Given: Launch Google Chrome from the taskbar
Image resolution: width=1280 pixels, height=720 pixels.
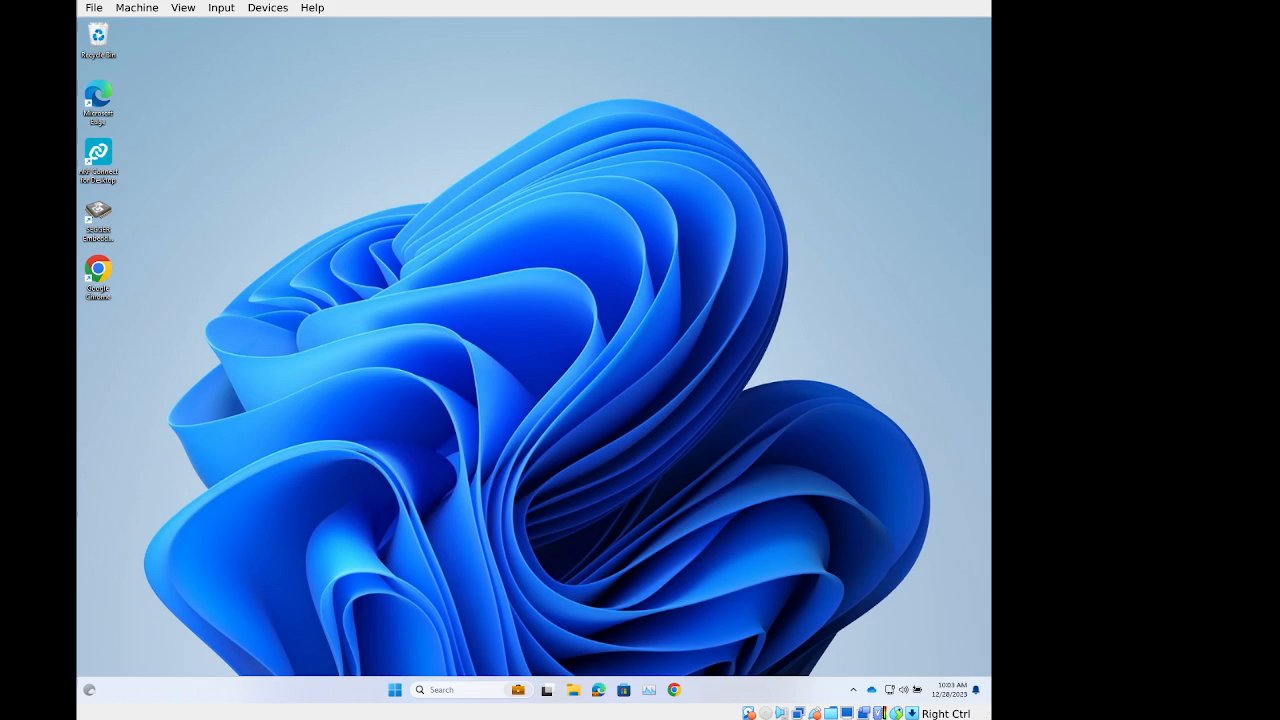Looking at the screenshot, I should [x=674, y=690].
